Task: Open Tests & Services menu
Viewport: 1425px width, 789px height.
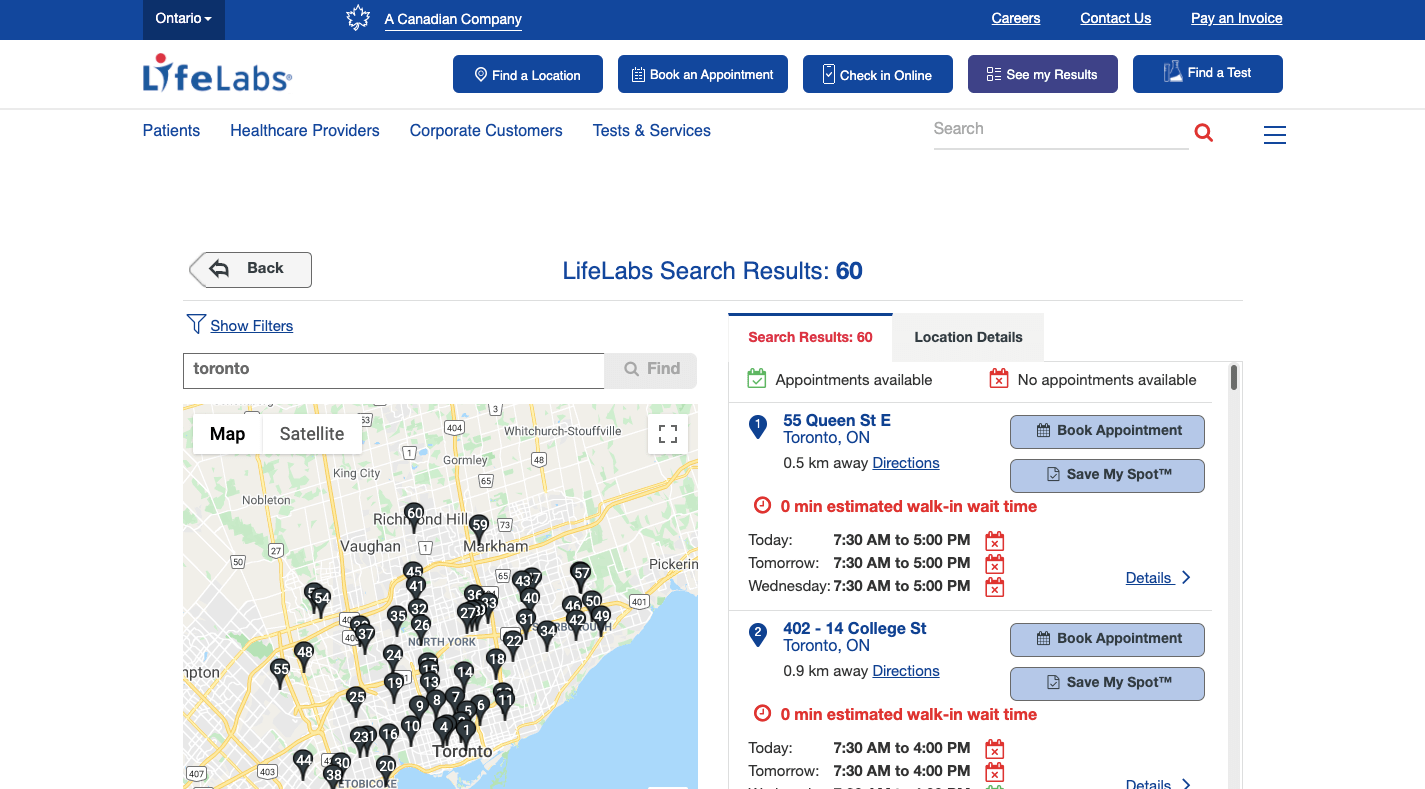Action: 652,130
